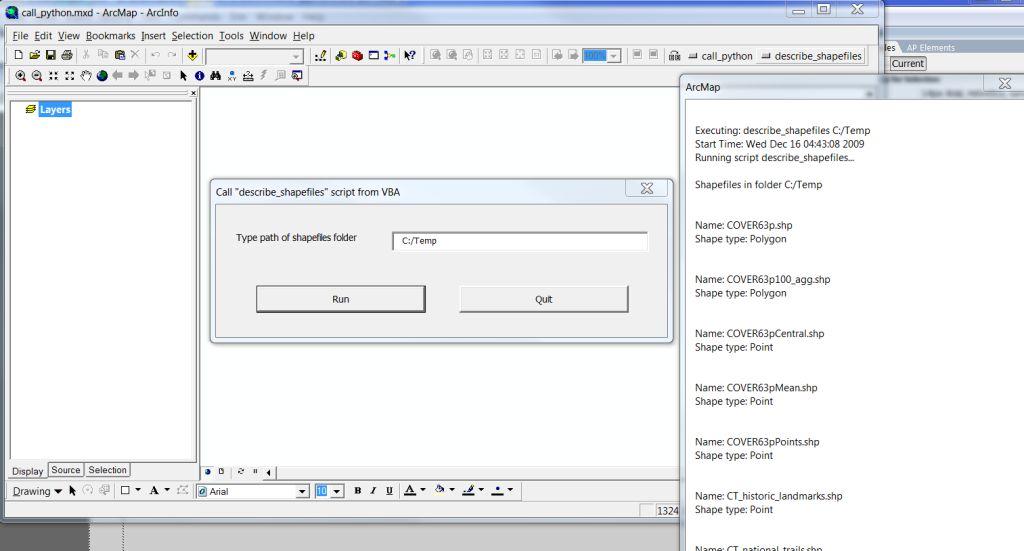This screenshot has width=1024, height=551.
Task: Click the shapefiles folder path field
Action: [520, 241]
